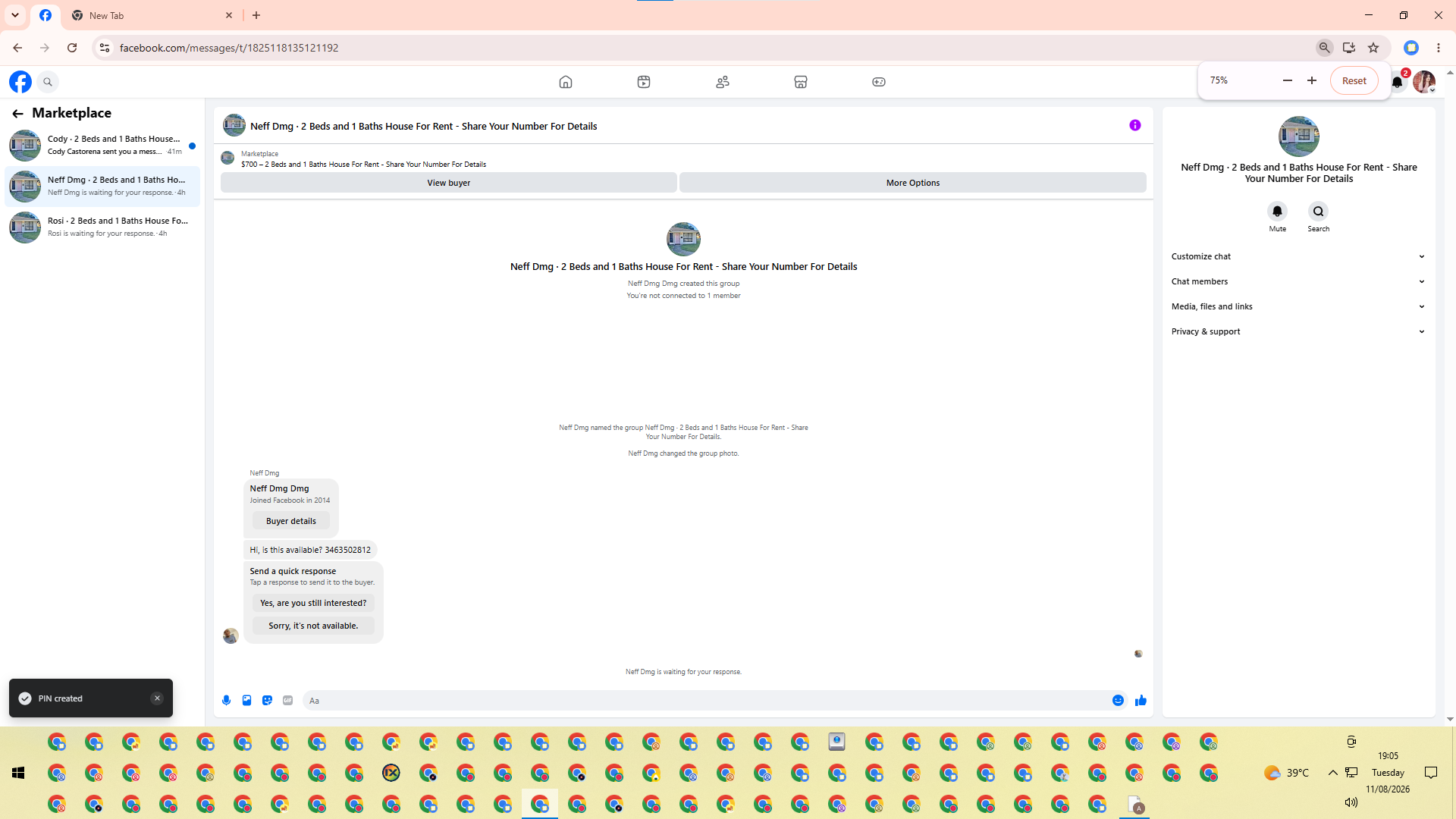Expand the Privacy & support section

pos(1298,331)
